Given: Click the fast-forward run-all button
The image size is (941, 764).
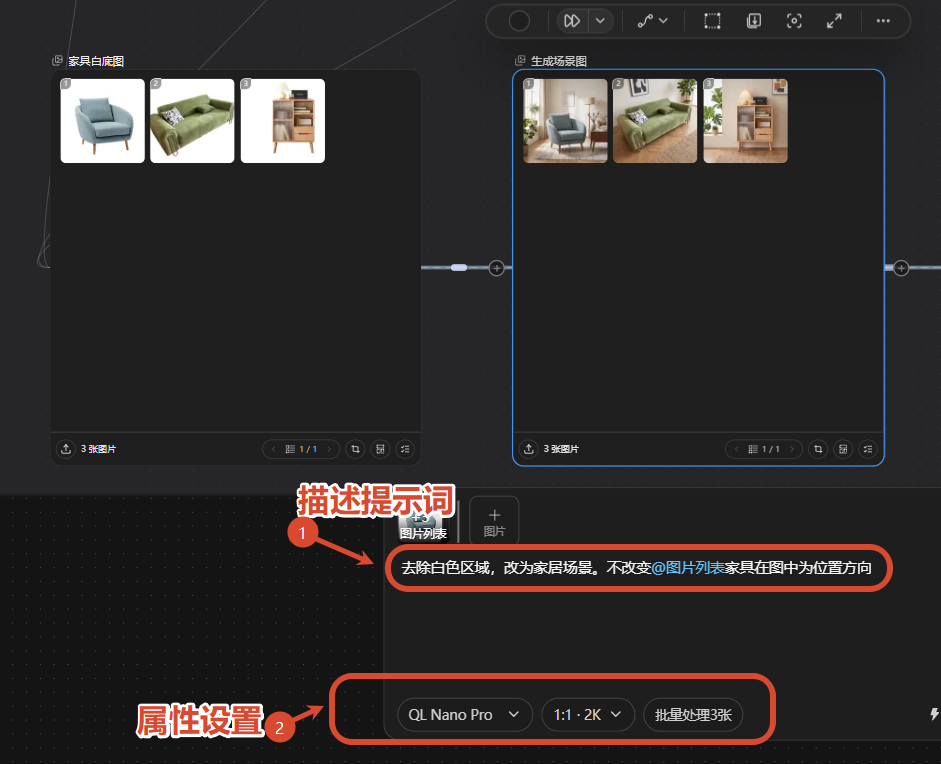Looking at the screenshot, I should click(572, 21).
